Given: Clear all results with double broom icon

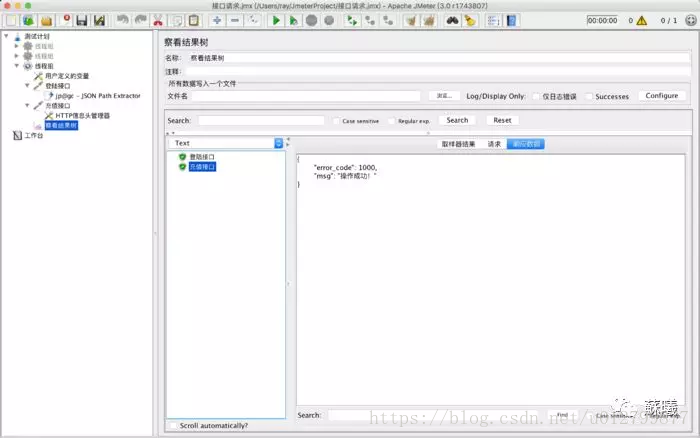Looking at the screenshot, I should pyautogui.click(x=429, y=21).
